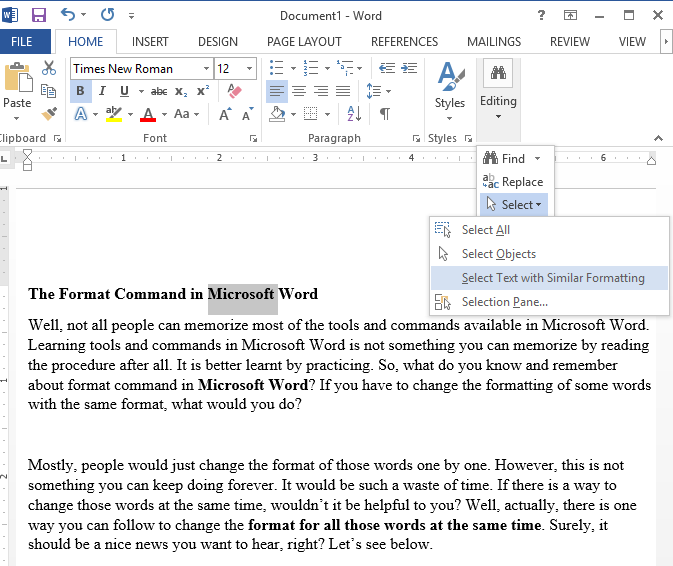
Task: Toggle Bold formatting
Action: point(80,91)
